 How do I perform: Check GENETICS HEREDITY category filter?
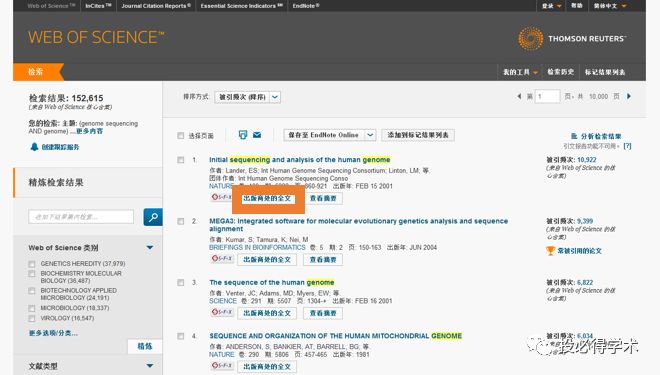tap(32, 264)
